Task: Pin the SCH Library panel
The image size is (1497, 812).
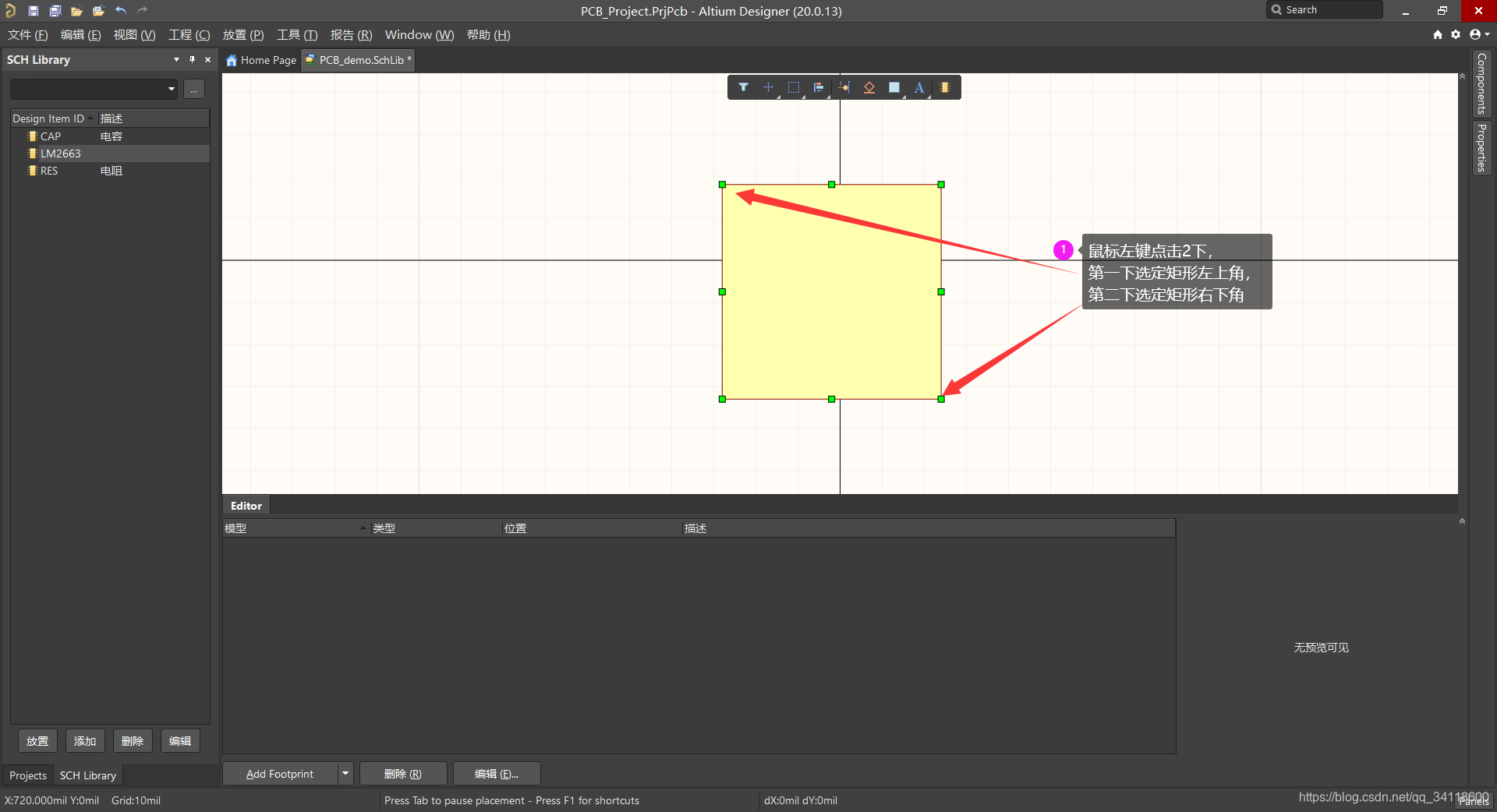Action: pos(192,59)
